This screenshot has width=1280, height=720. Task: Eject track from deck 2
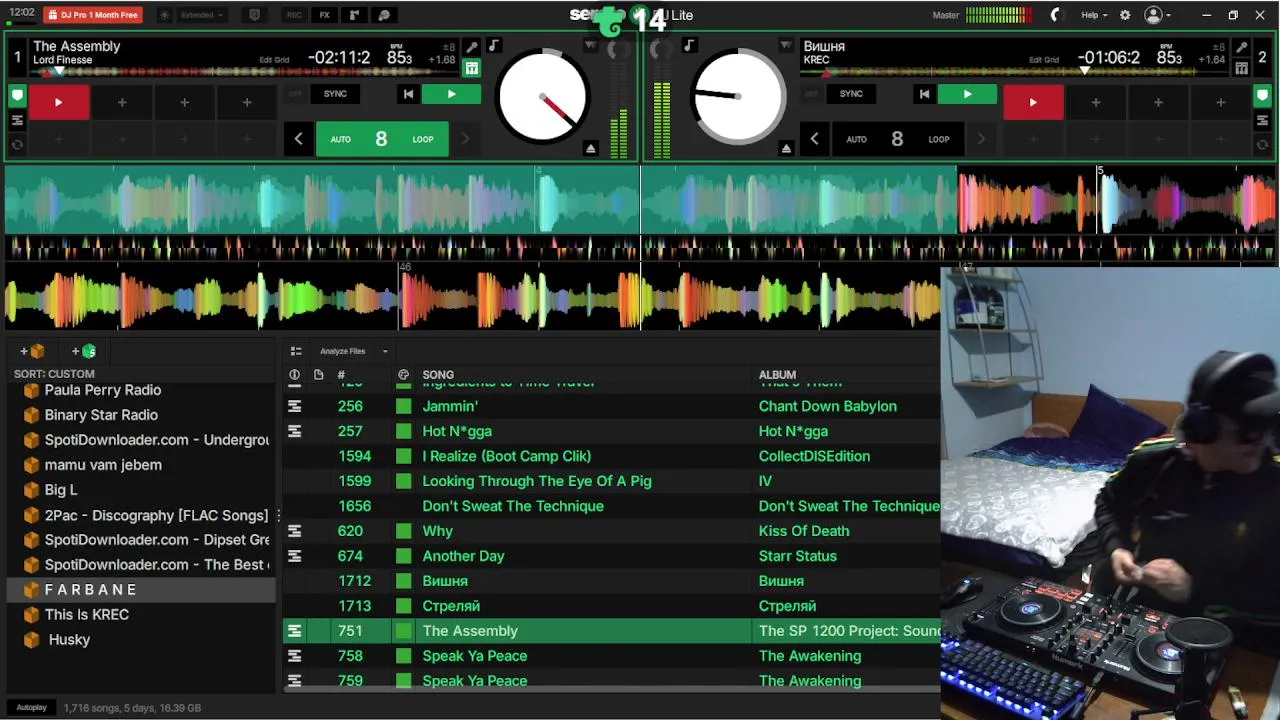(x=786, y=148)
